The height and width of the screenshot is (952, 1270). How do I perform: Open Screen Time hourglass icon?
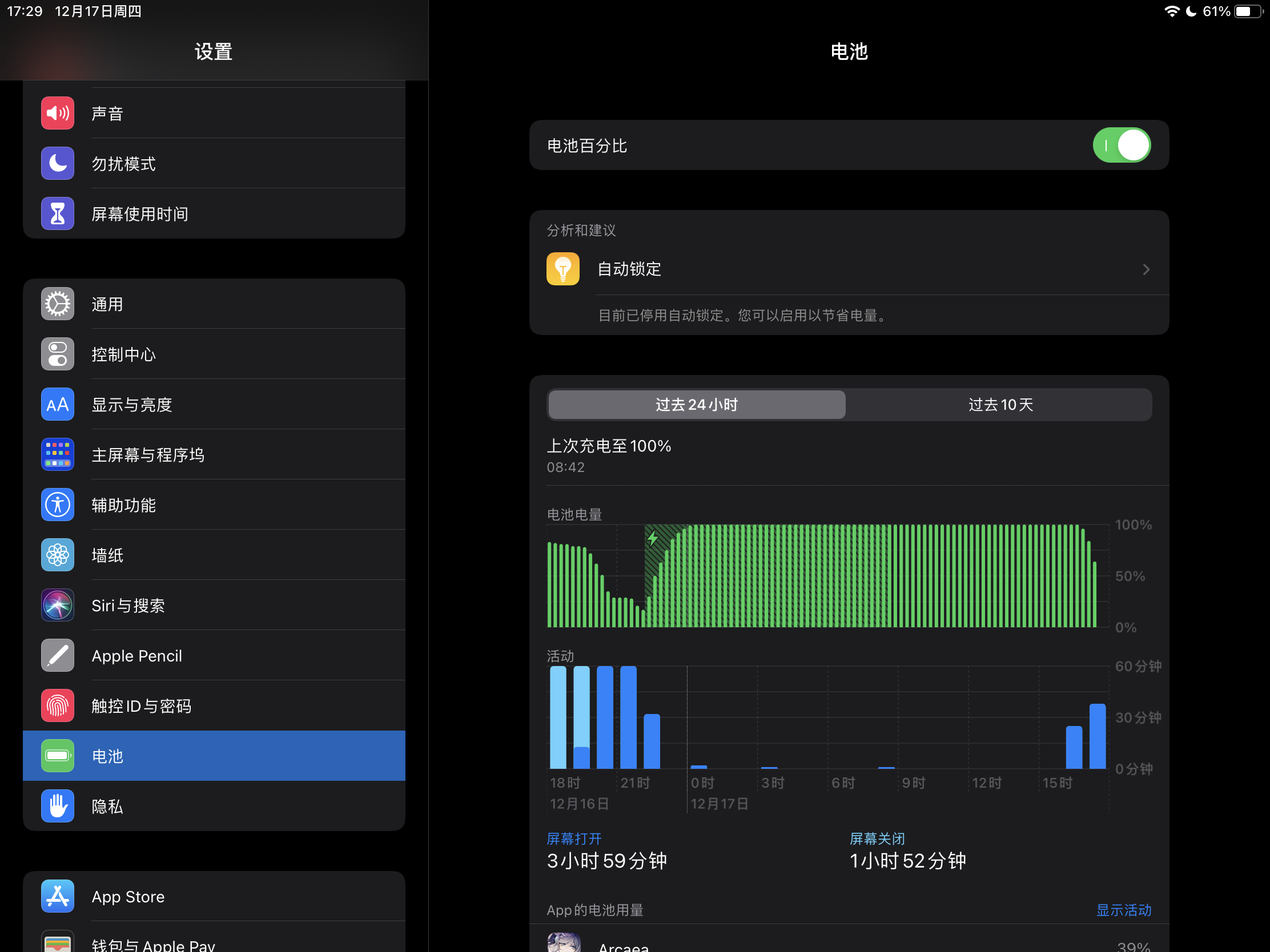click(58, 214)
